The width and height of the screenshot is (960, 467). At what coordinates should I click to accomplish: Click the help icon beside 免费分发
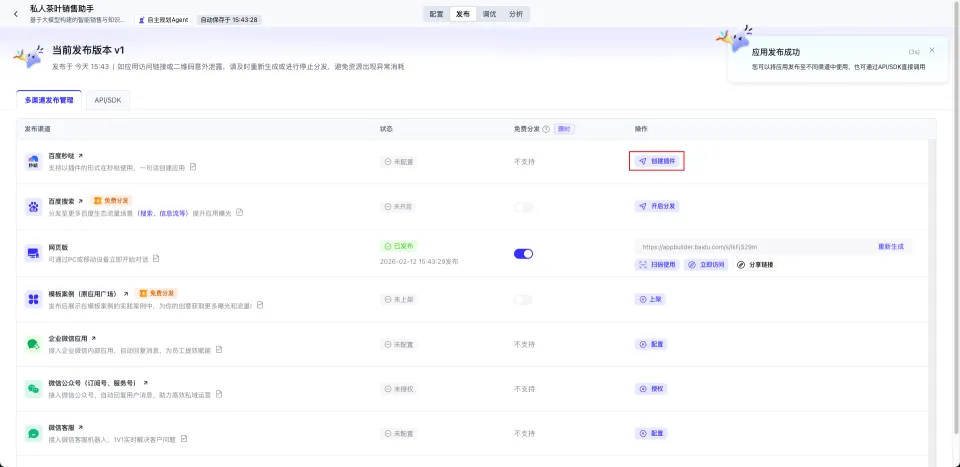click(x=546, y=129)
